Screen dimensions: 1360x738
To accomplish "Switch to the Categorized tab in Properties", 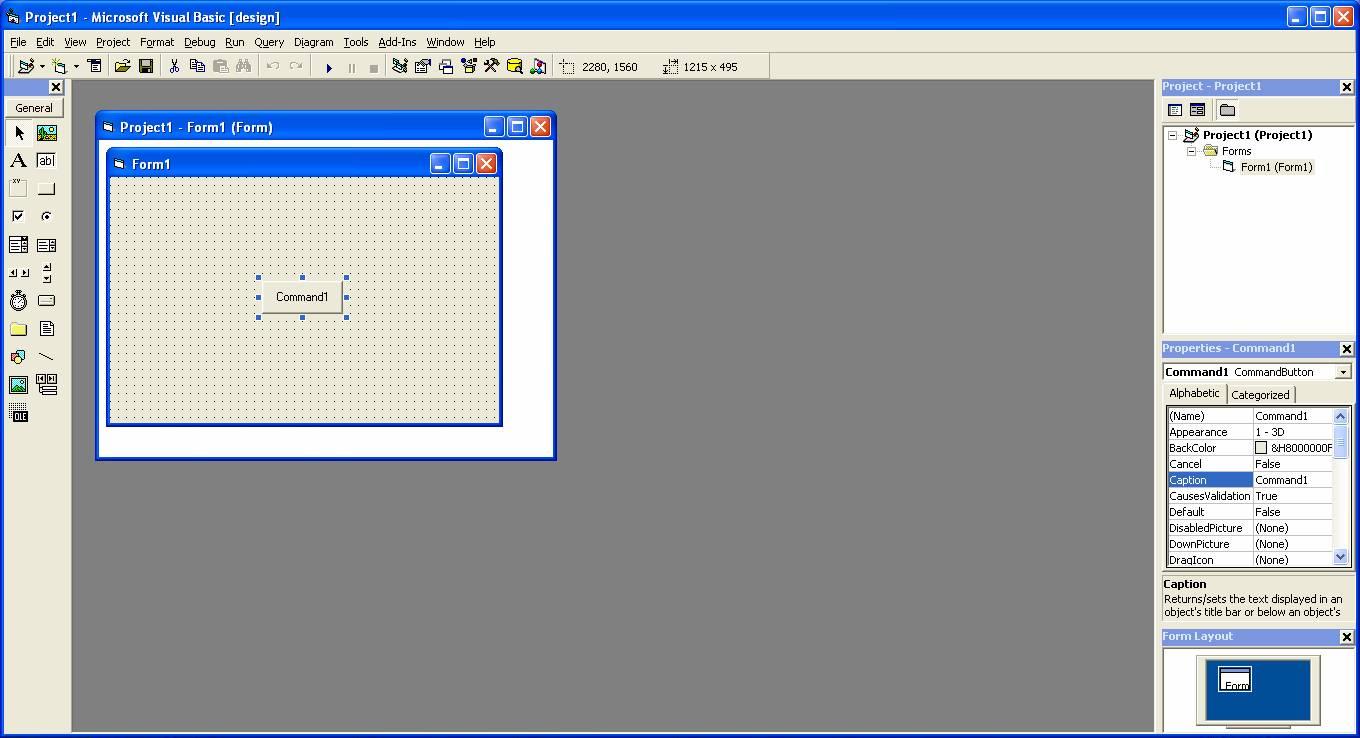I will [x=1260, y=394].
